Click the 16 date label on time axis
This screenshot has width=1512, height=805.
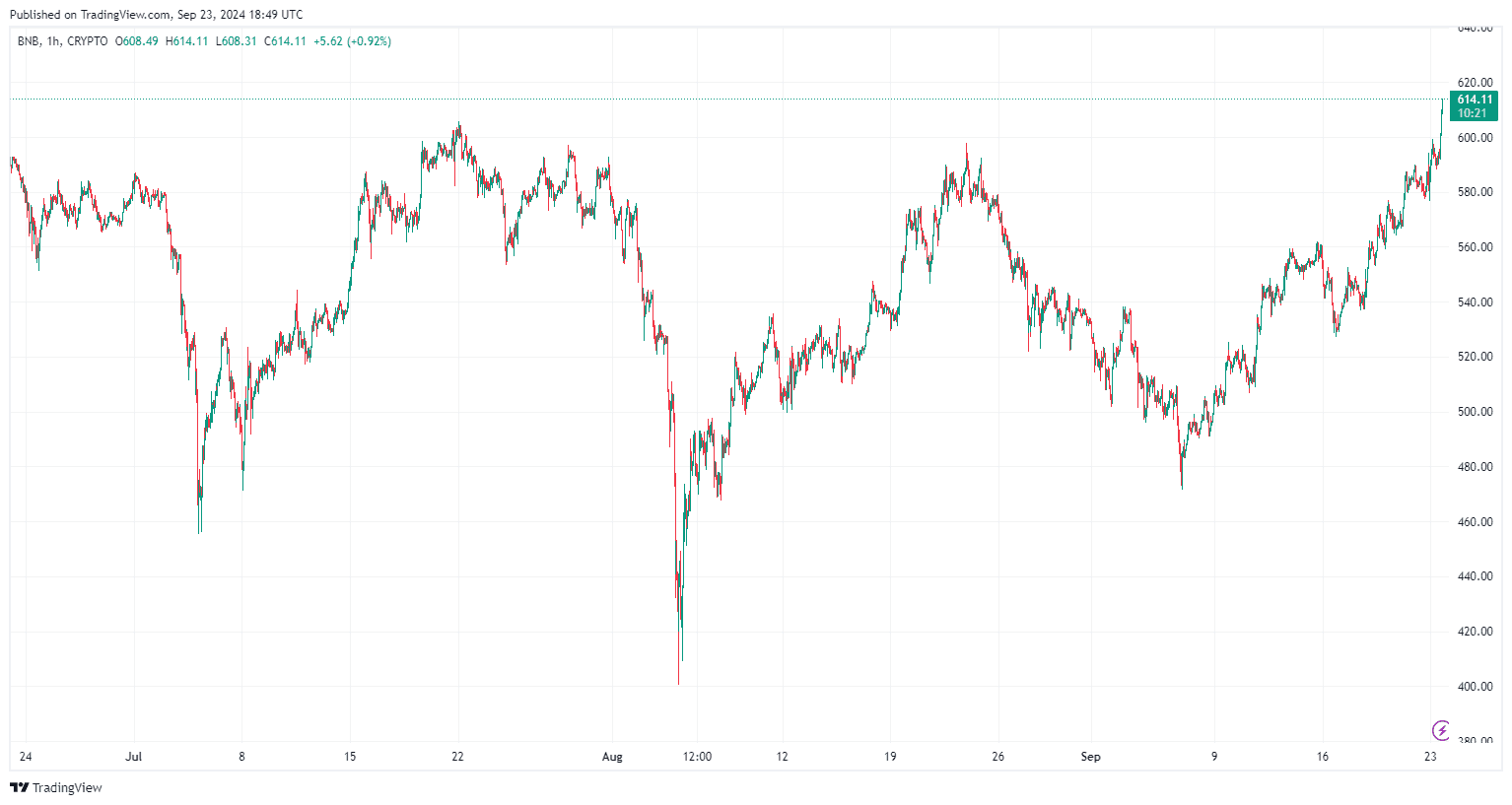click(1323, 757)
